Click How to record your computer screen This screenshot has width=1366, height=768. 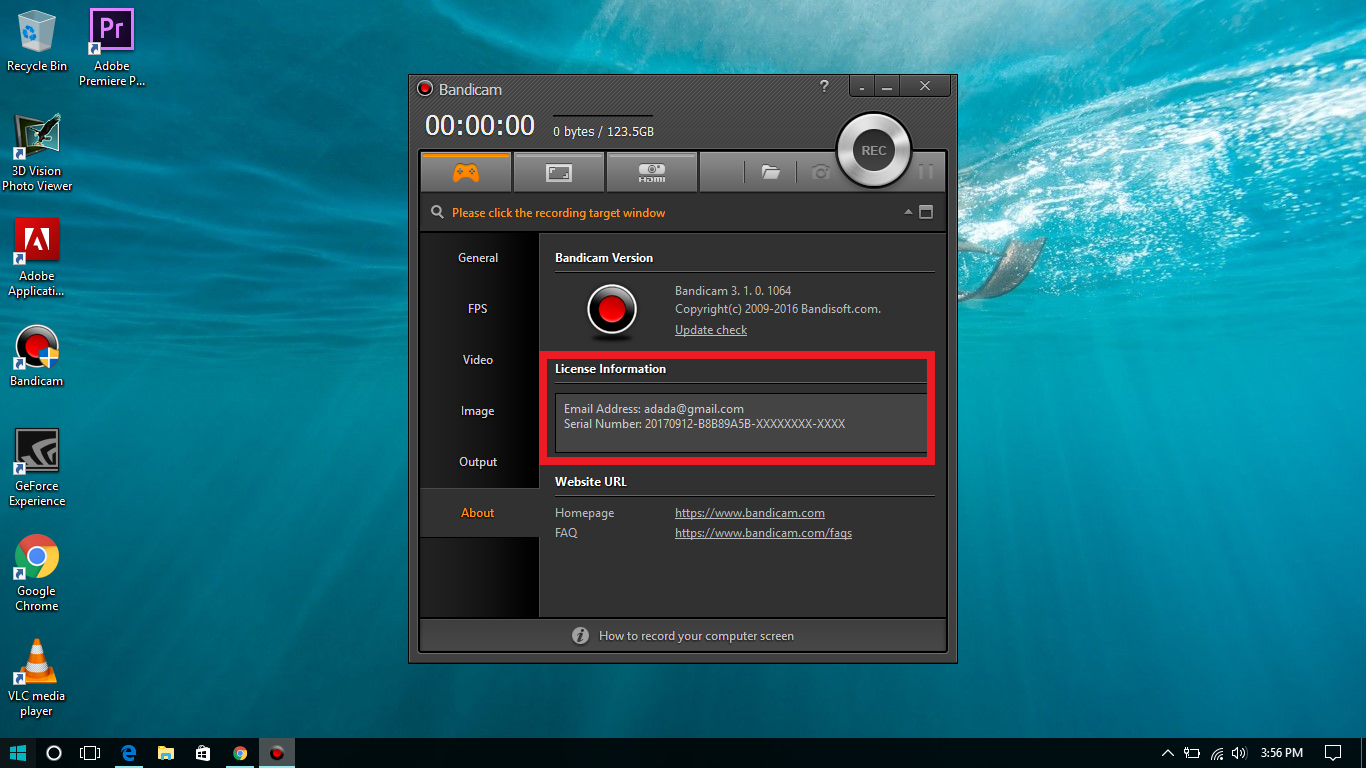pyautogui.click(x=696, y=636)
